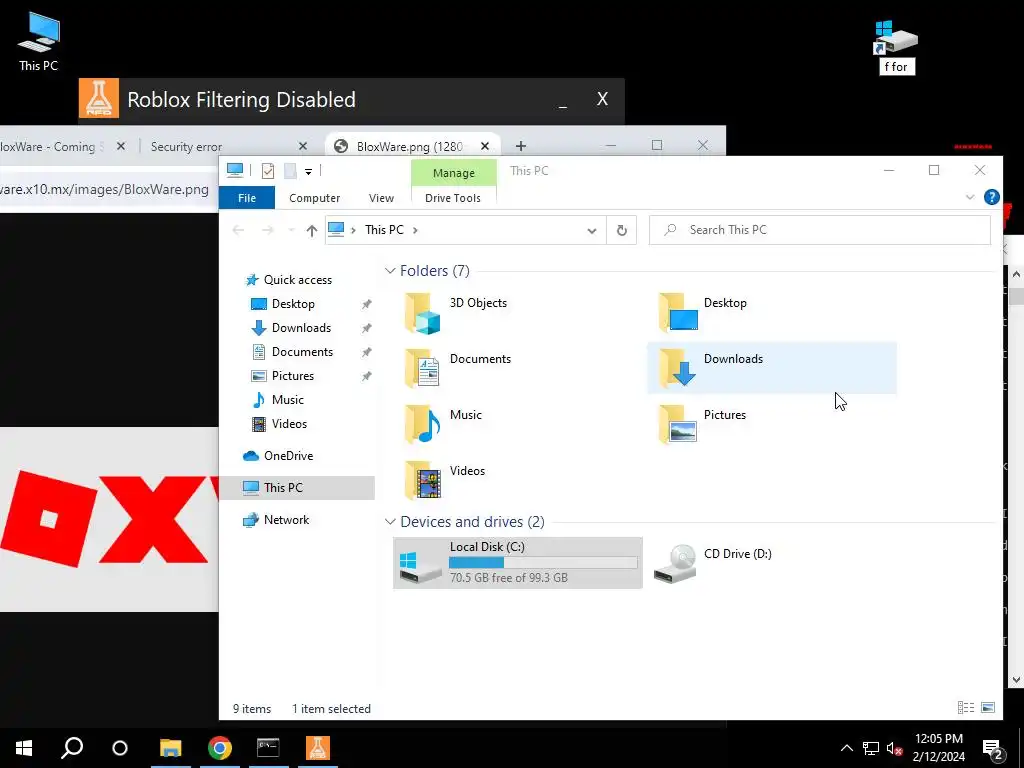Image resolution: width=1024 pixels, height=768 pixels.
Task: Select Downloads in the navigation pane
Action: (301, 328)
